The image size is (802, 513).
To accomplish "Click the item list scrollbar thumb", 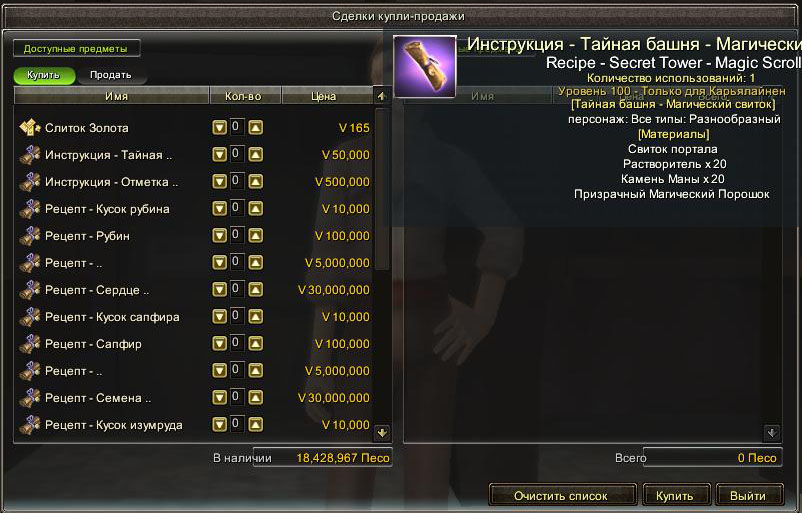I will [382, 189].
